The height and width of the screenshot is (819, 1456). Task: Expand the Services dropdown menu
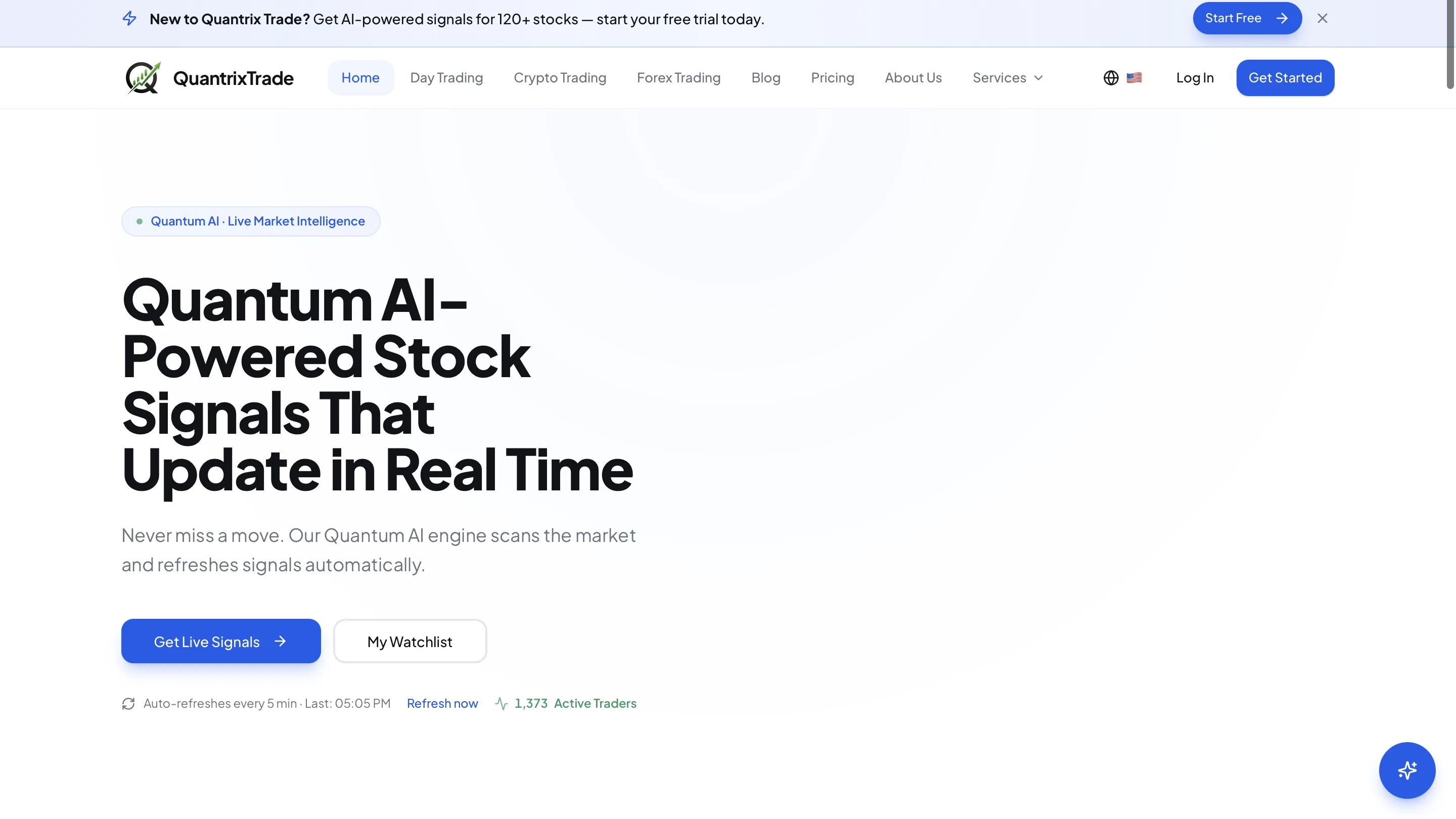(1007, 78)
